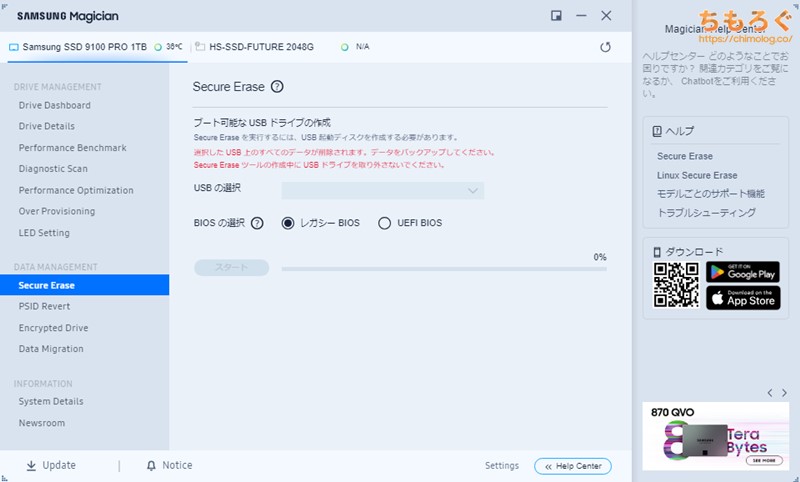Click the compact window mode icon
The height and width of the screenshot is (482, 800).
pyautogui.click(x=556, y=16)
